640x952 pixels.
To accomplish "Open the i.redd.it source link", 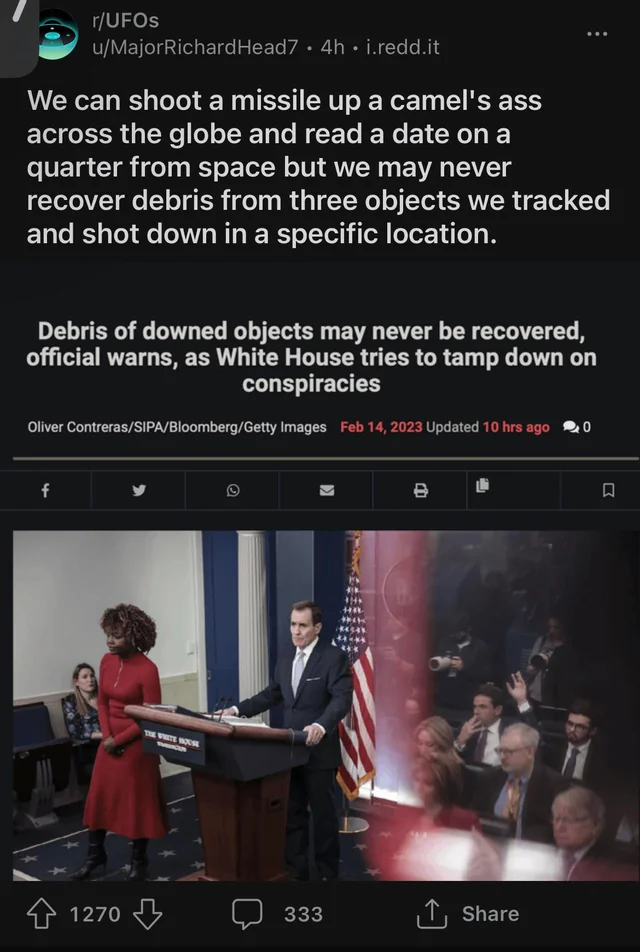I will (403, 47).
